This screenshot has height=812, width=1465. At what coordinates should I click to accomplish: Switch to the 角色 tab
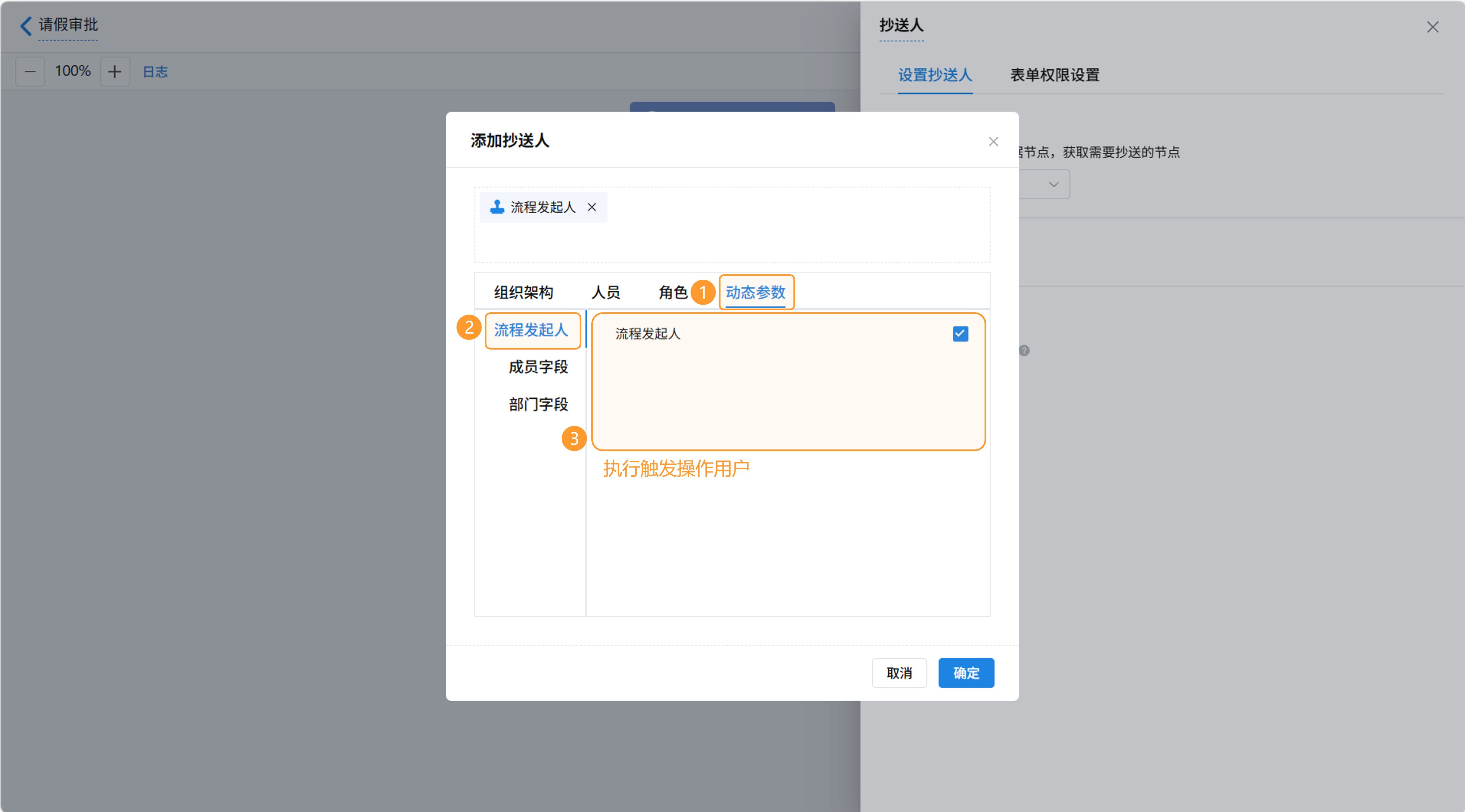click(x=673, y=292)
